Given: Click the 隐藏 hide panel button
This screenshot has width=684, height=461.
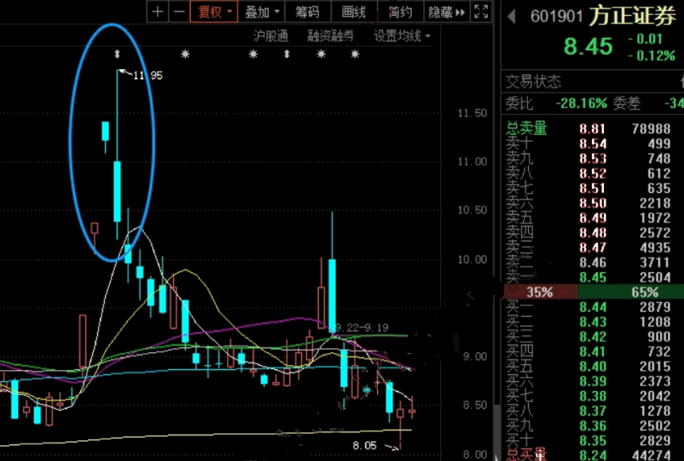Looking at the screenshot, I should (x=446, y=12).
